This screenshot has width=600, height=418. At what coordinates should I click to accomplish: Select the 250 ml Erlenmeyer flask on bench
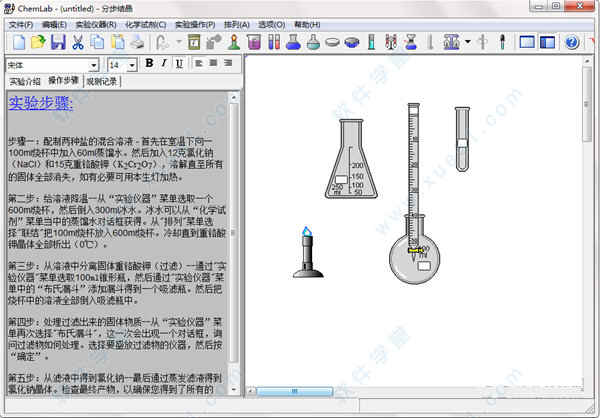351,158
